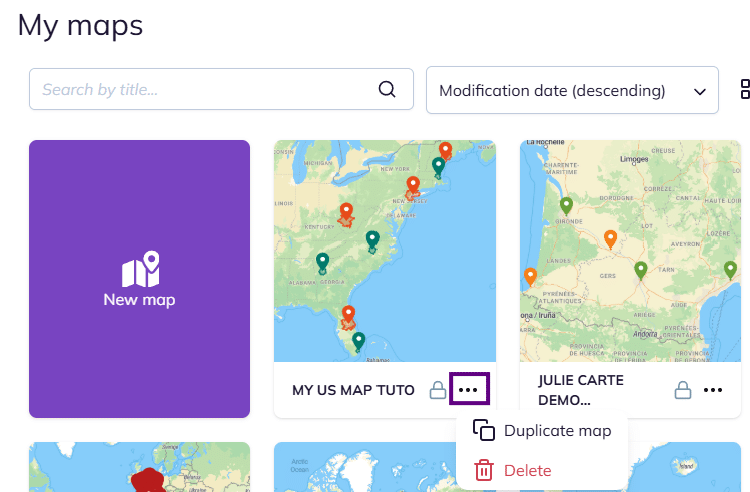Click the lock icon on JULIE CARTE DEMO
This screenshot has width=750, height=492.
682,390
